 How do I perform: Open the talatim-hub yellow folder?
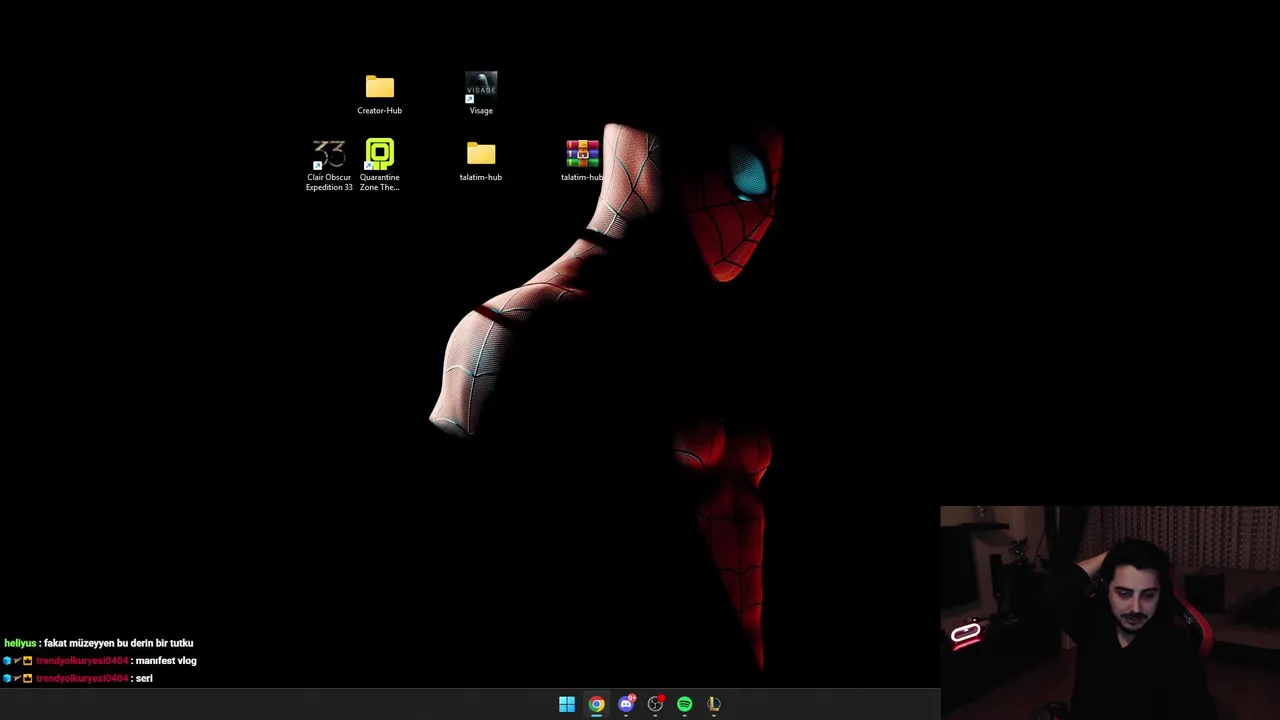coord(481,161)
